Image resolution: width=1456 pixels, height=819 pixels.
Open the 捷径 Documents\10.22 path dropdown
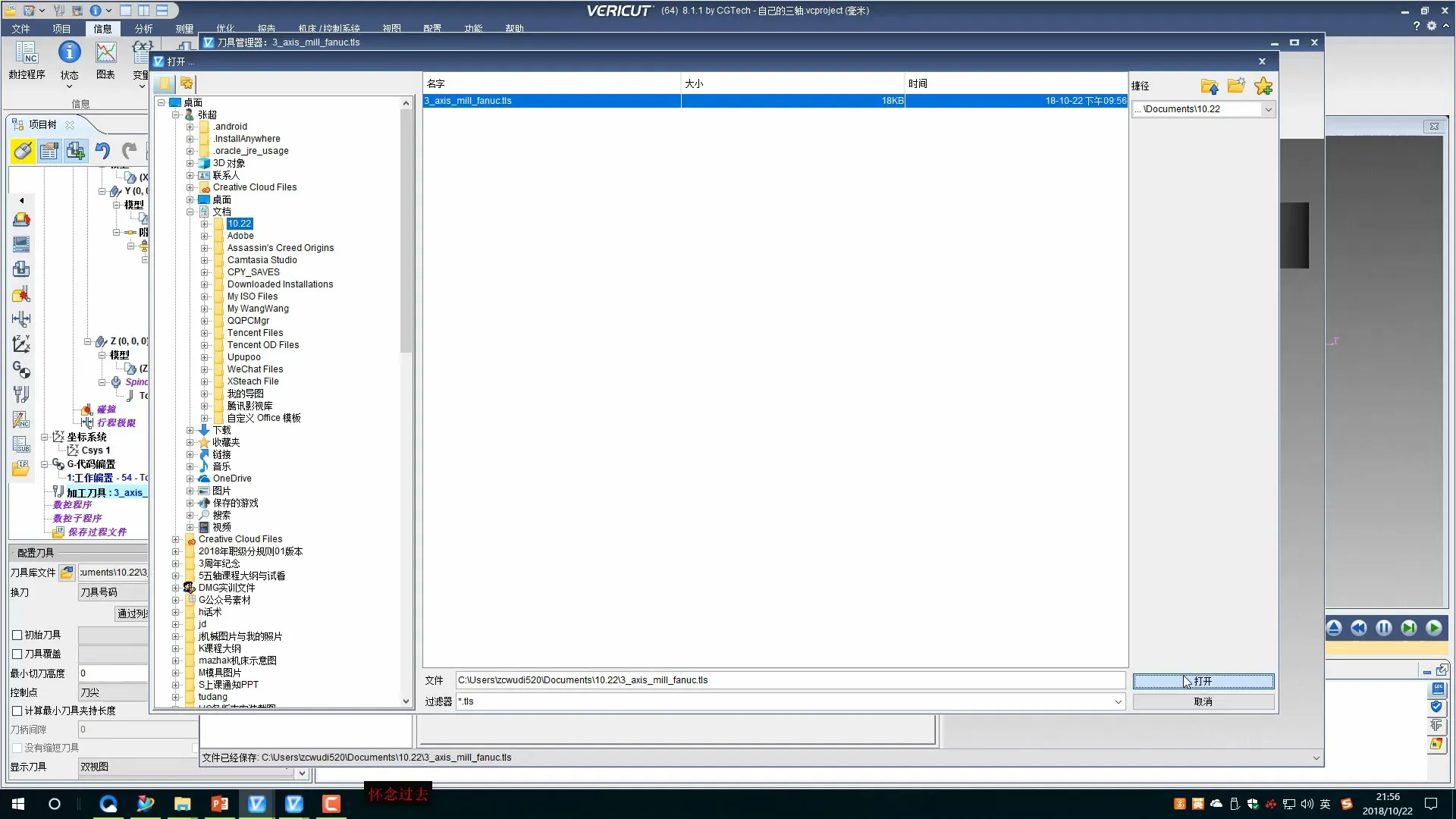coord(1268,109)
